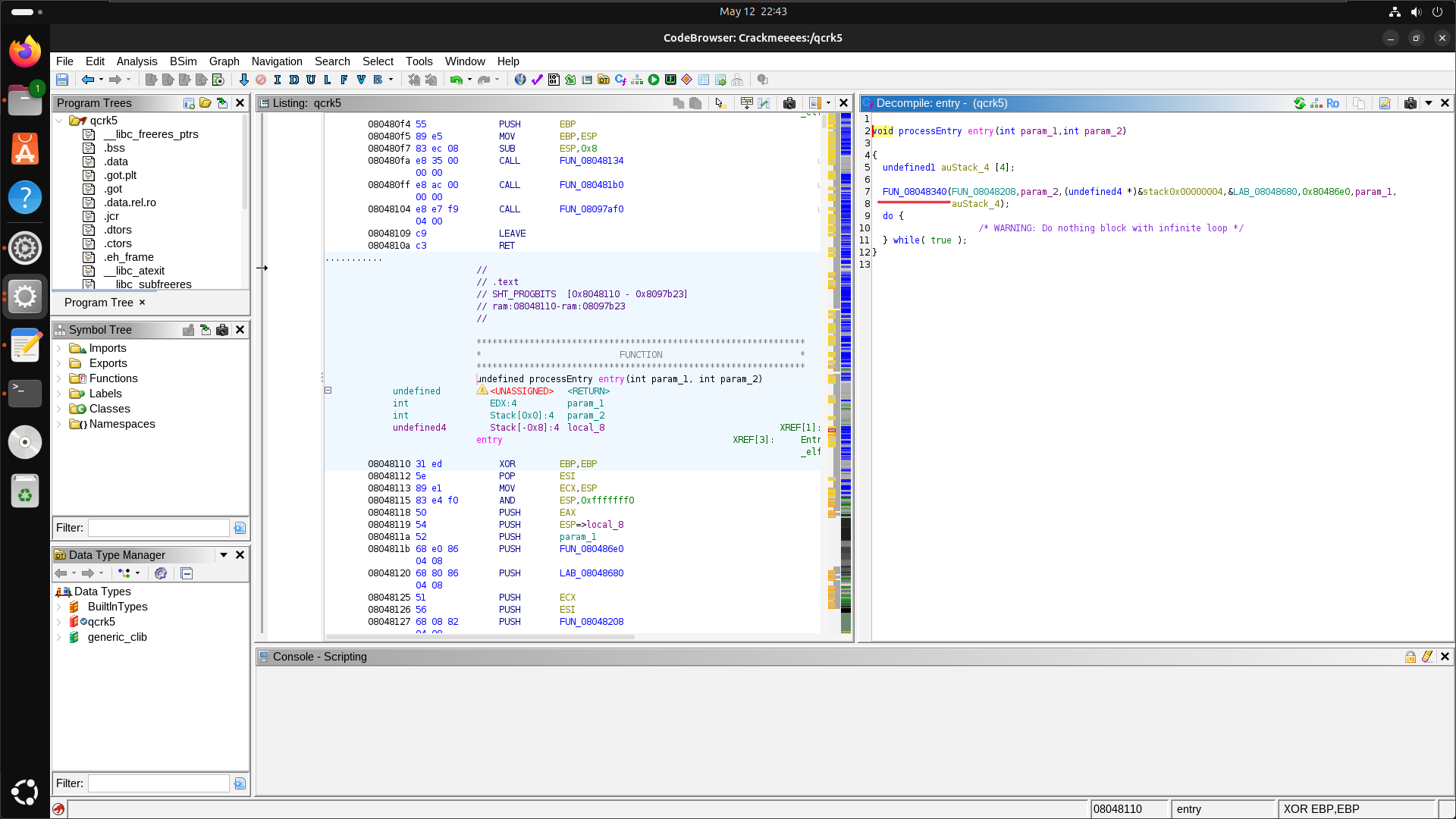This screenshot has height=819, width=1456.
Task: Click the Listing cursor selection icon
Action: (720, 103)
